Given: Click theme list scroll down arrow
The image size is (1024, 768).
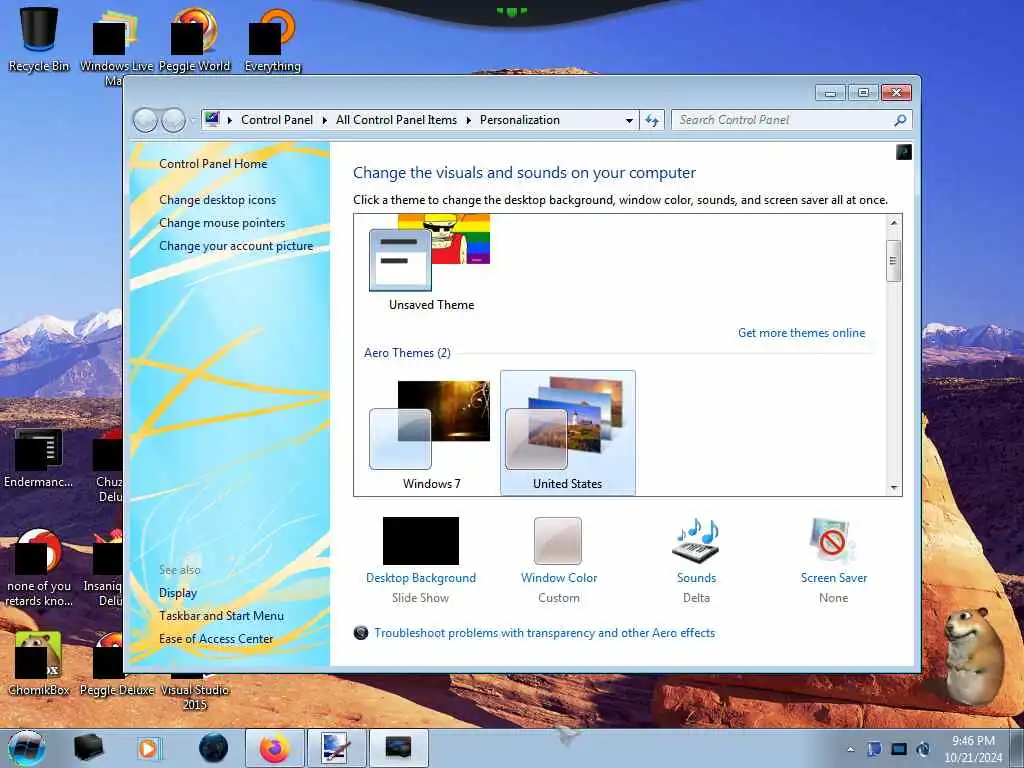Looking at the screenshot, I should tap(893, 488).
